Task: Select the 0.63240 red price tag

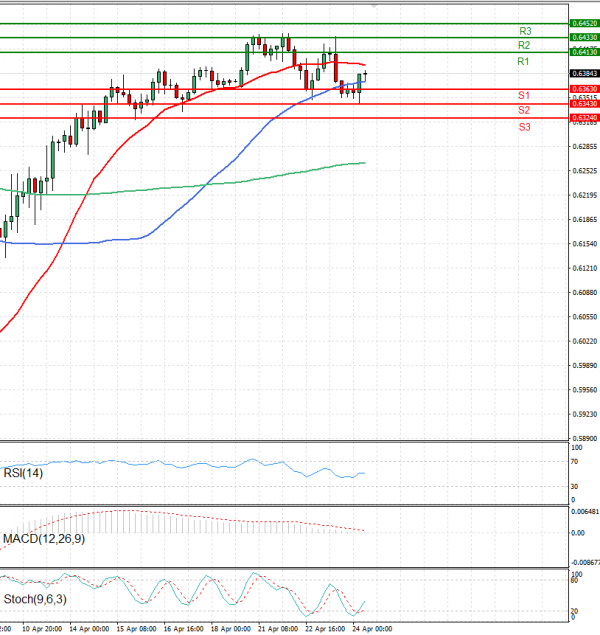Action: [x=585, y=118]
